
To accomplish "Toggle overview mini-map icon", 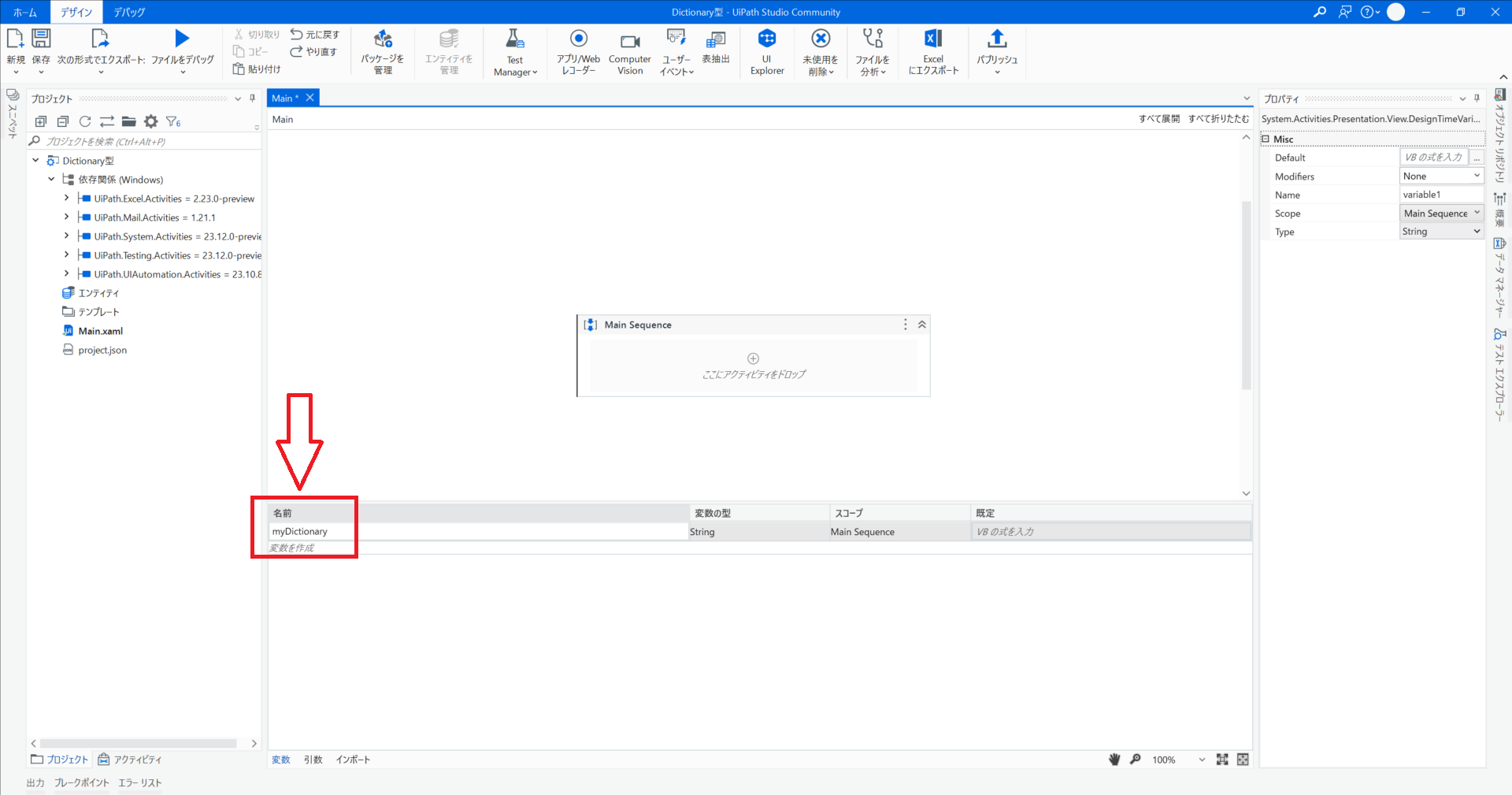I will pos(1243,760).
